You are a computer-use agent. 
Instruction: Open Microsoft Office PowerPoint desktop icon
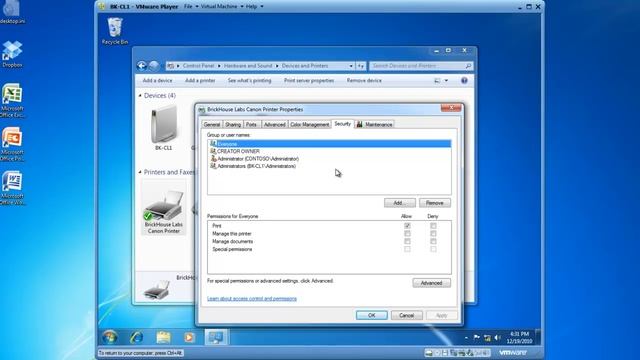pos(12,144)
